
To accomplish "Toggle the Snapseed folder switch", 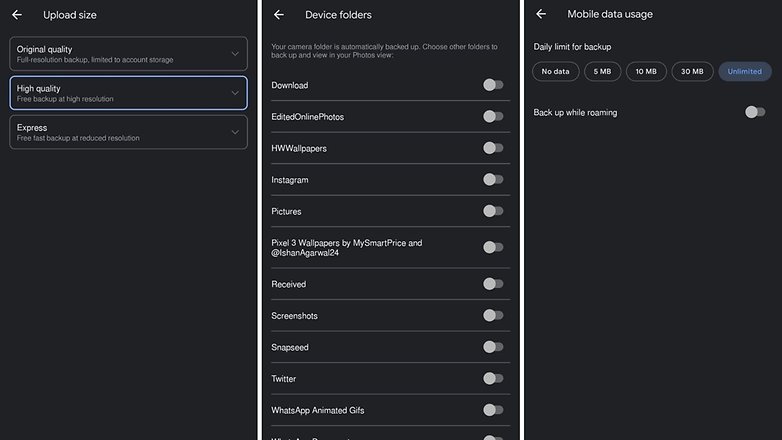I will coord(493,347).
